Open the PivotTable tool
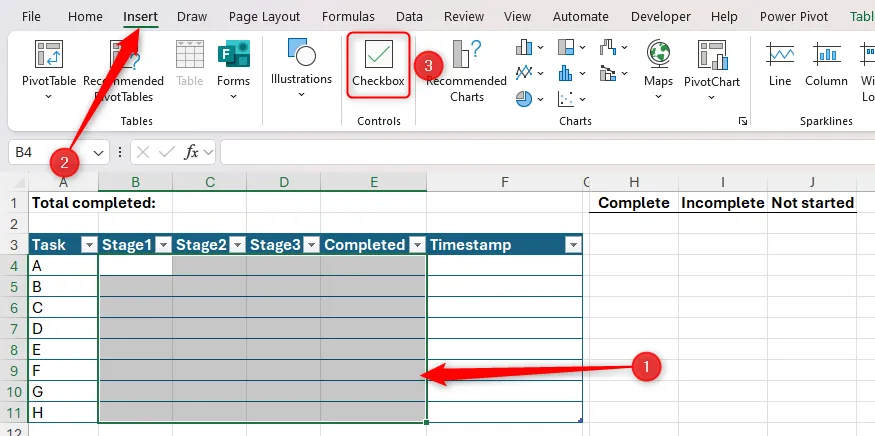The image size is (875, 436). (x=48, y=64)
